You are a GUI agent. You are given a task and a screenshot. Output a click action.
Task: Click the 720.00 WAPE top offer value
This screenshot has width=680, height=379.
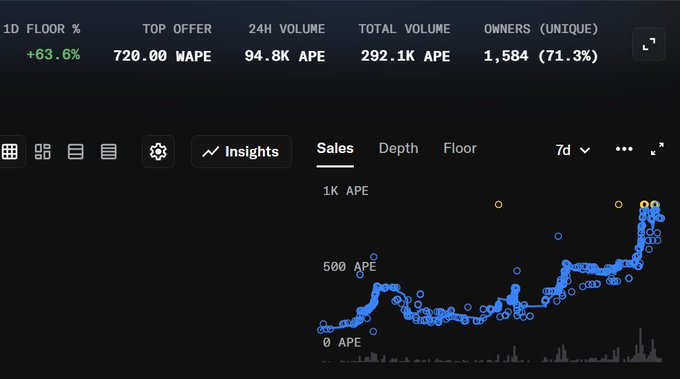pyautogui.click(x=162, y=56)
